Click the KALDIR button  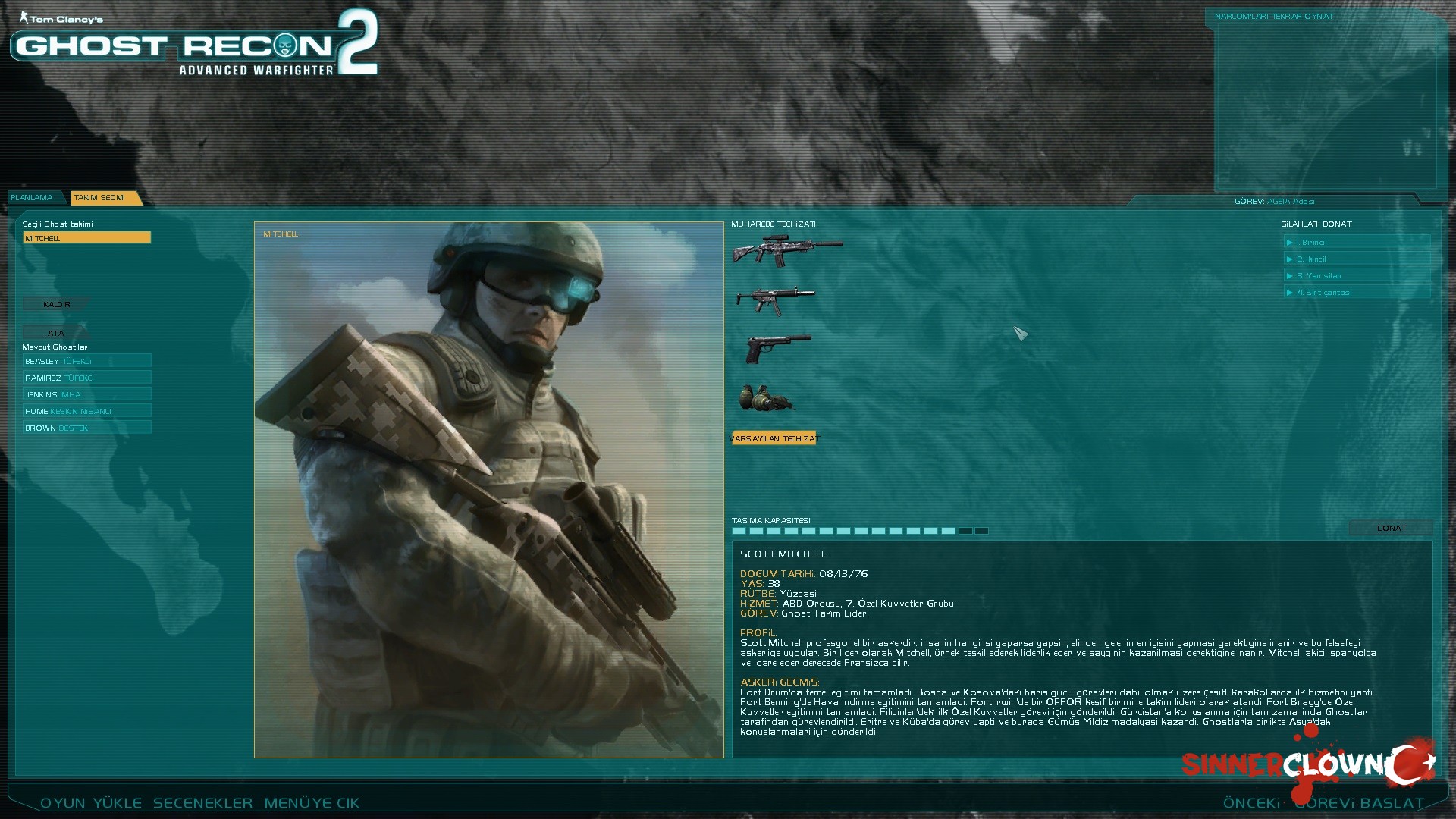click(56, 304)
